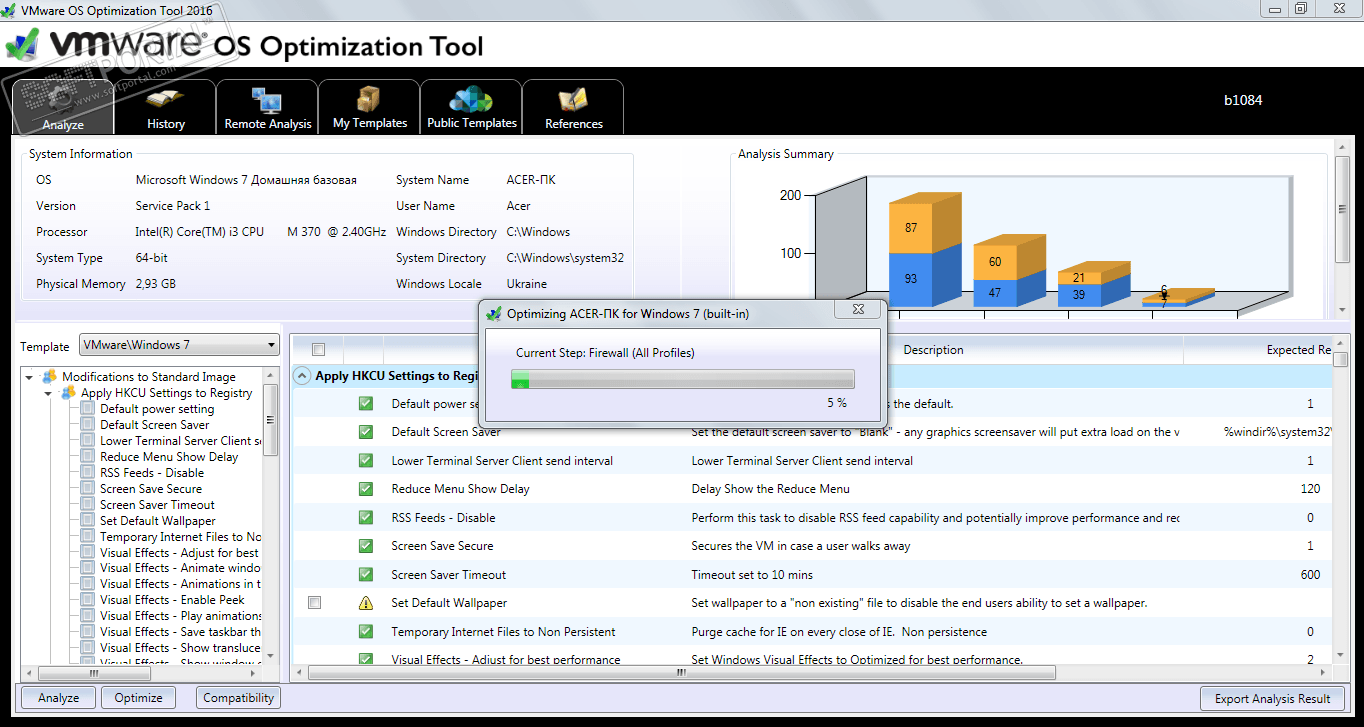
Task: Click the Export Analysis Result button
Action: tap(1272, 699)
